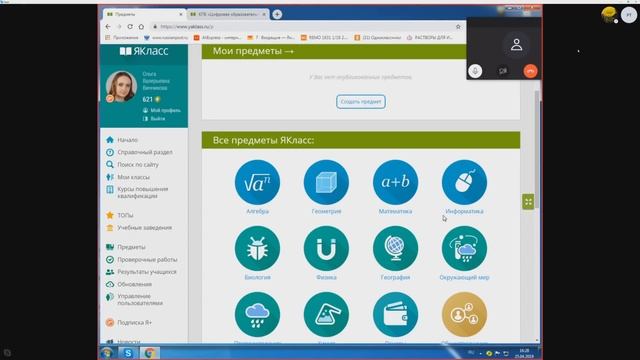Screen dimensions: 640x360
Task: Open the Биология beetle icon
Action: coord(257,248)
